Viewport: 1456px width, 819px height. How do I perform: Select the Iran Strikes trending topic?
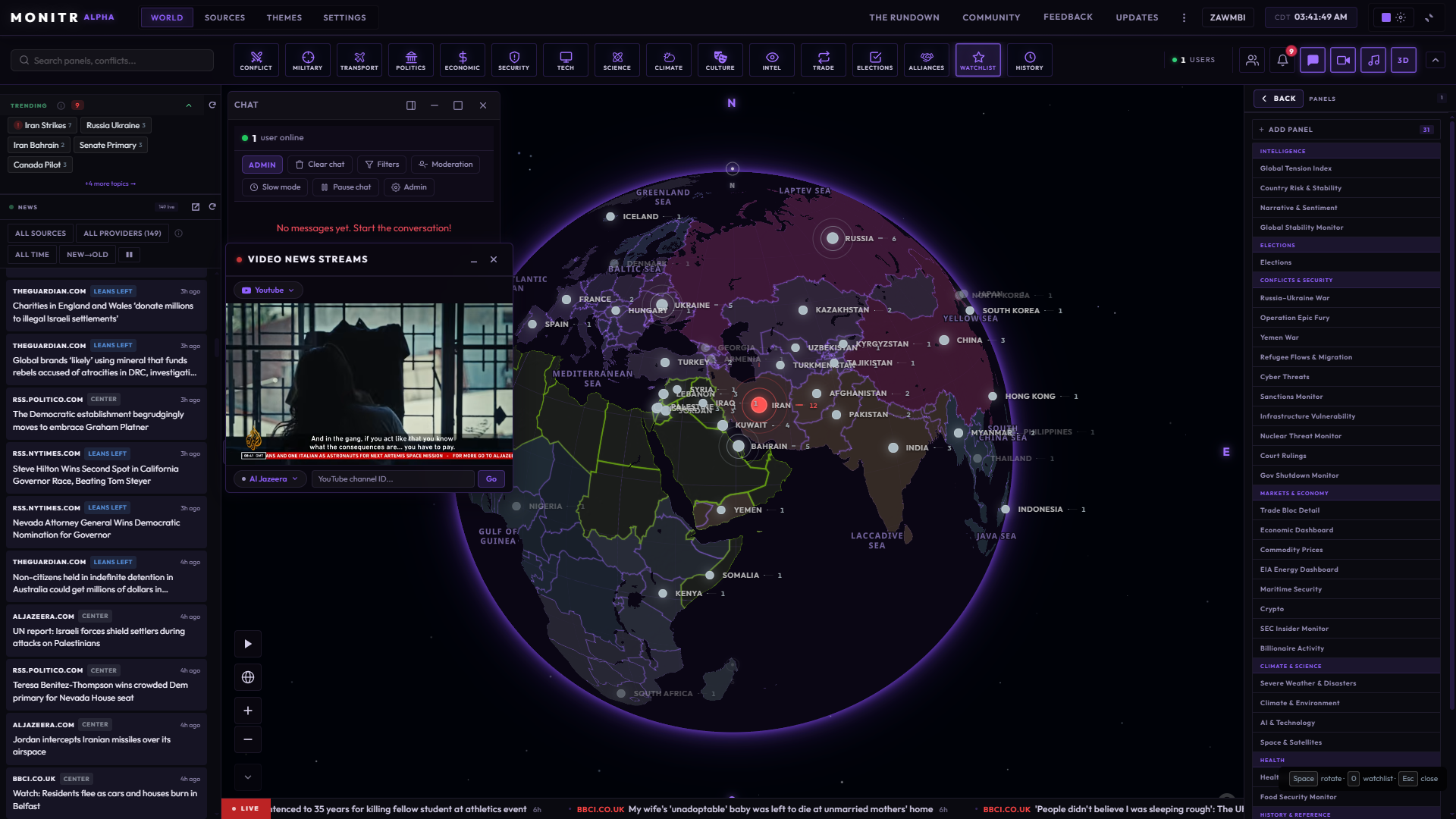(42, 126)
